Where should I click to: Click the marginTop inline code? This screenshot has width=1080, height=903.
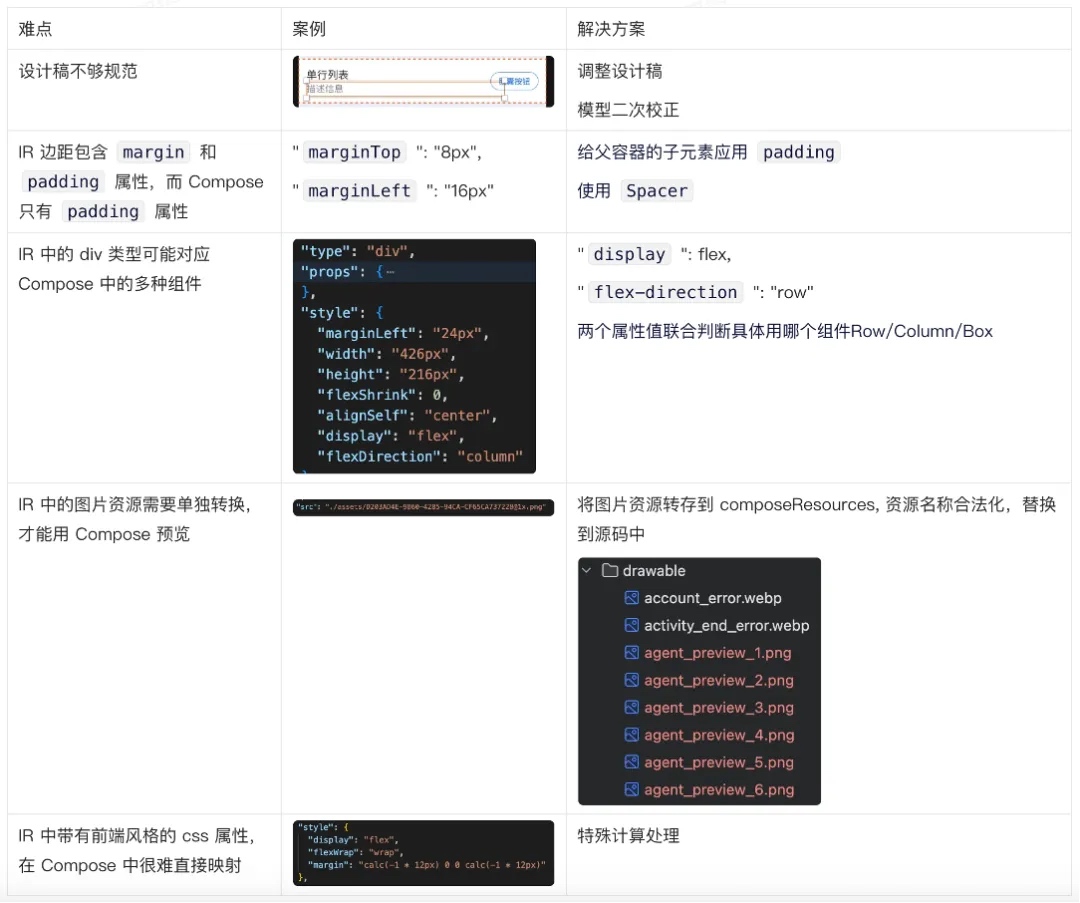pos(354,152)
